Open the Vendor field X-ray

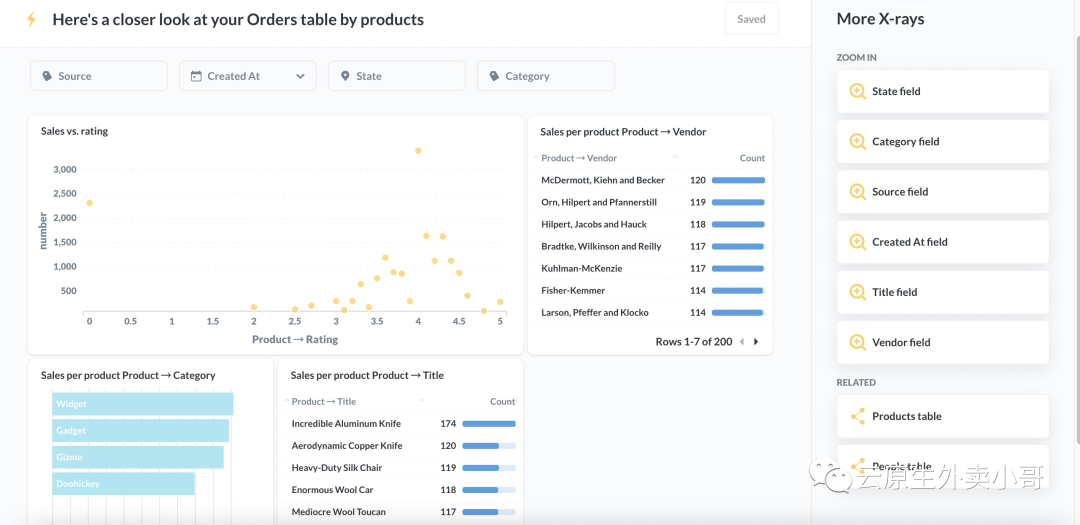(x=942, y=342)
